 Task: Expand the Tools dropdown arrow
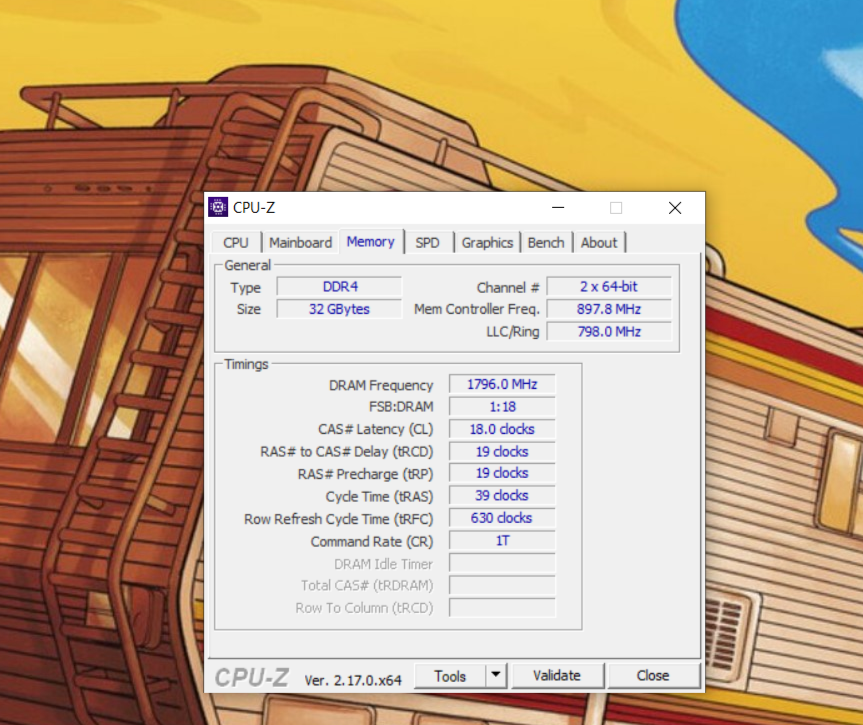496,675
